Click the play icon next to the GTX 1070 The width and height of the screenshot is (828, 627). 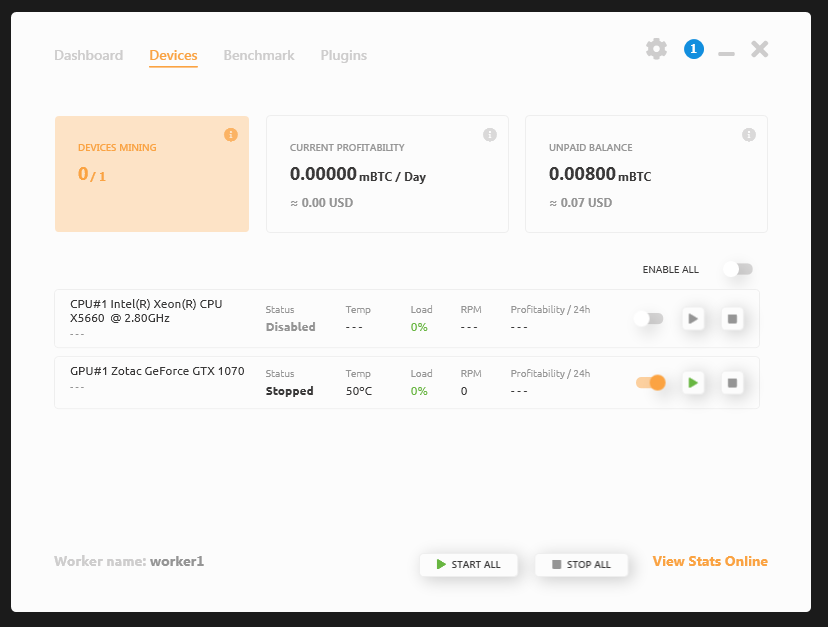[693, 382]
